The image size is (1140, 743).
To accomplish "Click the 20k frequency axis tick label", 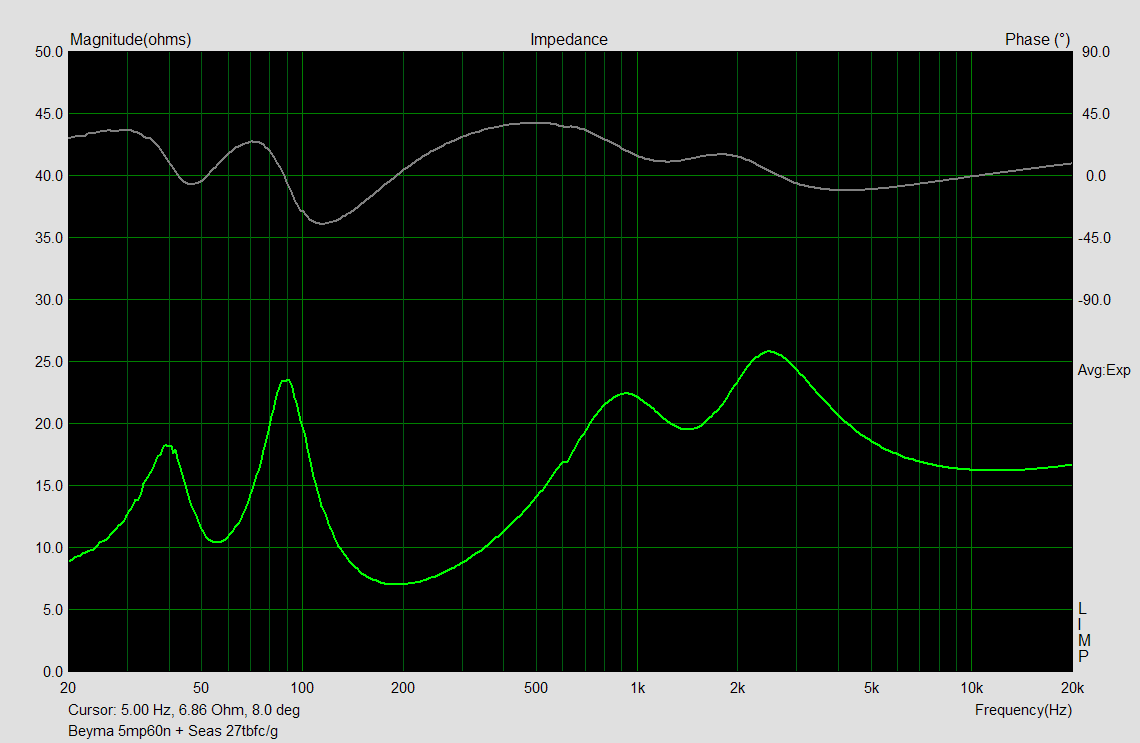I will [1072, 688].
